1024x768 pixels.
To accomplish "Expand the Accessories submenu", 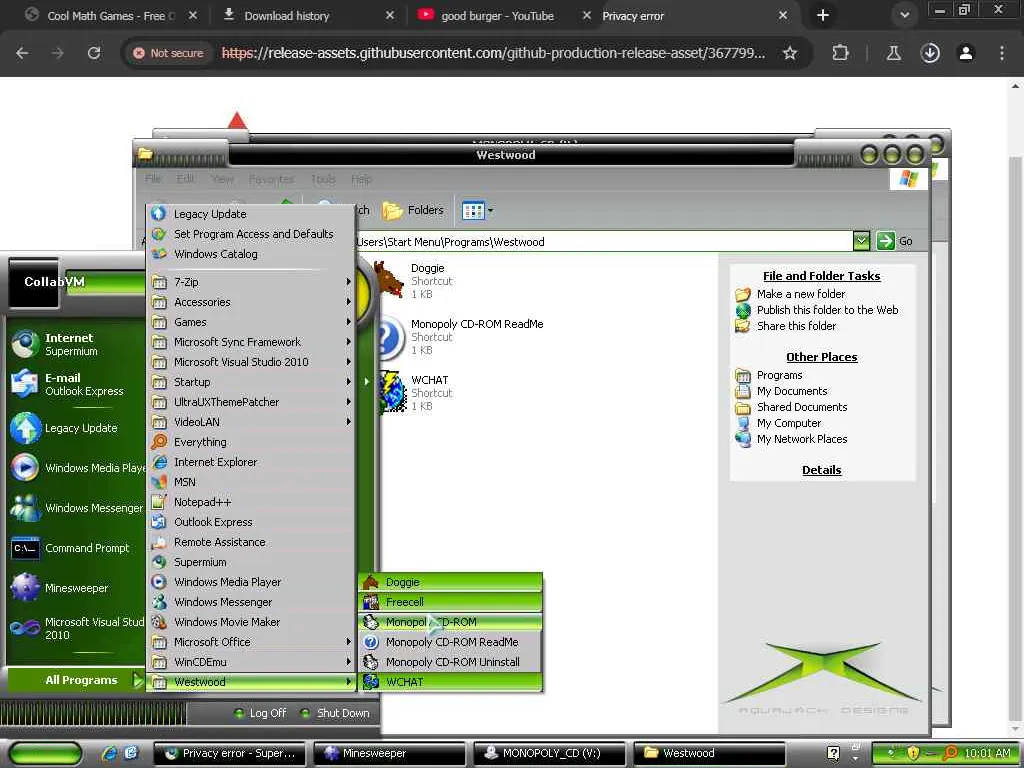I will 251,302.
